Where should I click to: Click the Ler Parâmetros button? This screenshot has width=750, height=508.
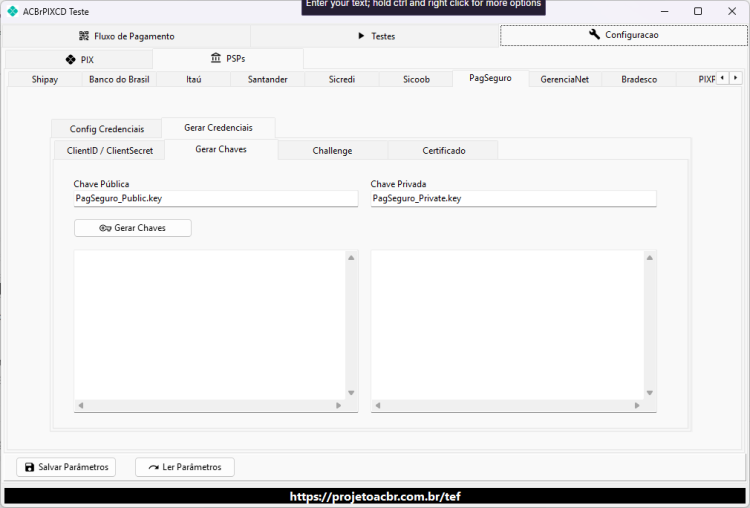tap(185, 467)
